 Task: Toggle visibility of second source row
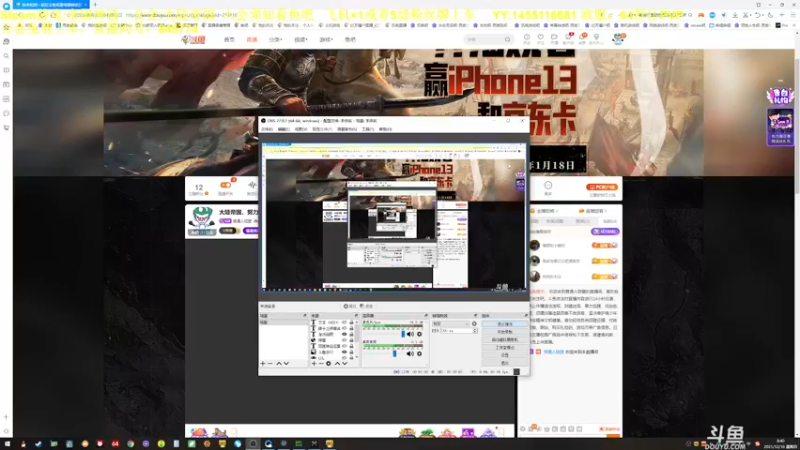(x=344, y=329)
